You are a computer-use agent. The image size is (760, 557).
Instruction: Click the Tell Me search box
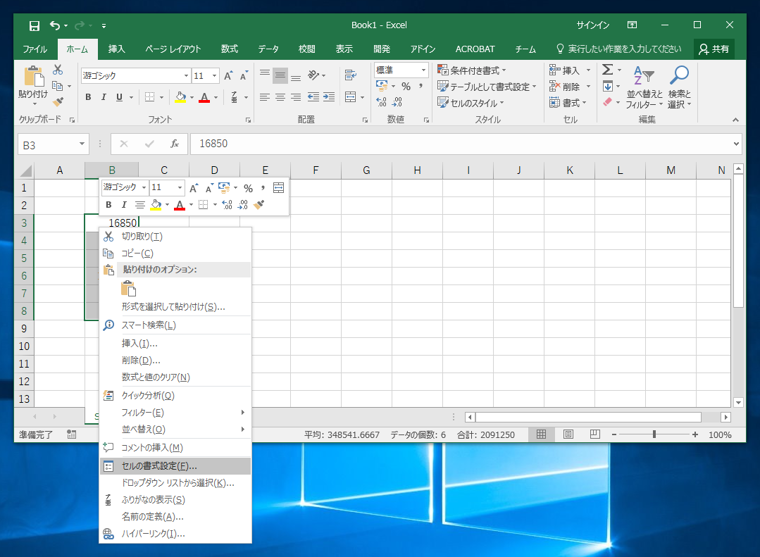(x=619, y=49)
